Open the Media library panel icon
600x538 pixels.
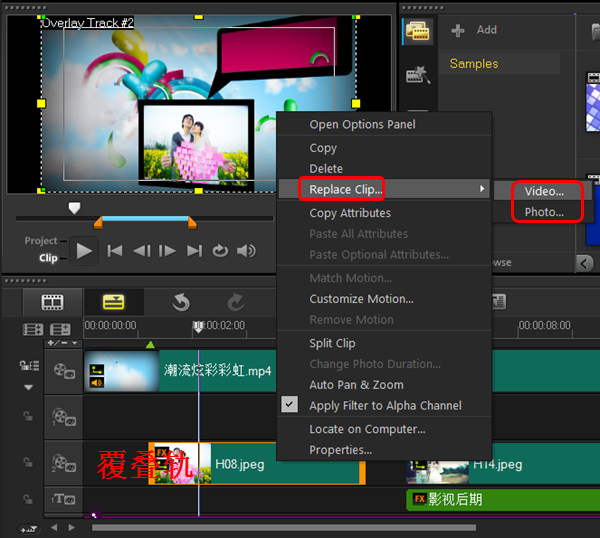[x=417, y=31]
